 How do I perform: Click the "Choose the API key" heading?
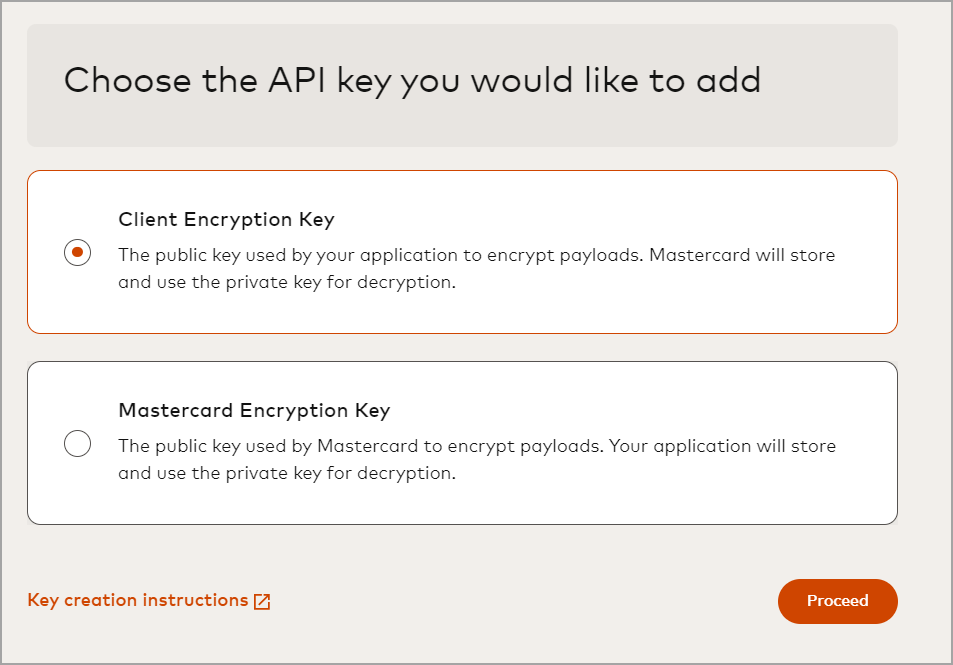(x=412, y=80)
